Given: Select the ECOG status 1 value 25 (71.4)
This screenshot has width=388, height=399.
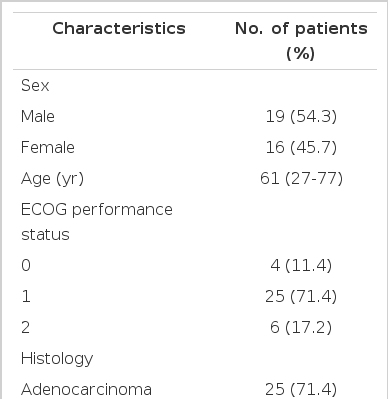Looking at the screenshot, I should tap(301, 296).
